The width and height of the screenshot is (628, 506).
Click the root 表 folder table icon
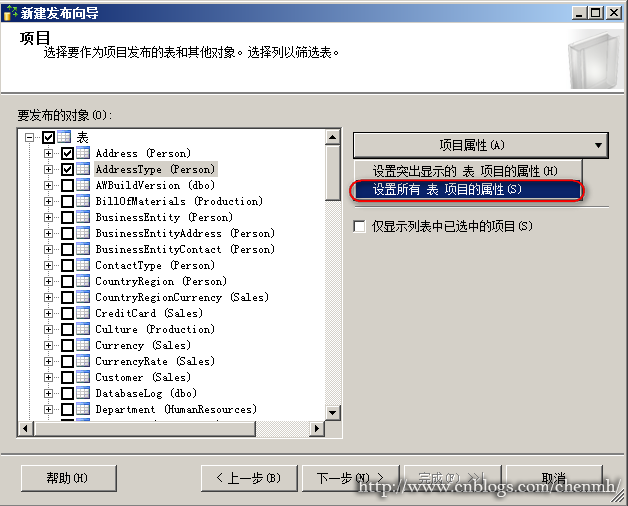[x=65, y=137]
